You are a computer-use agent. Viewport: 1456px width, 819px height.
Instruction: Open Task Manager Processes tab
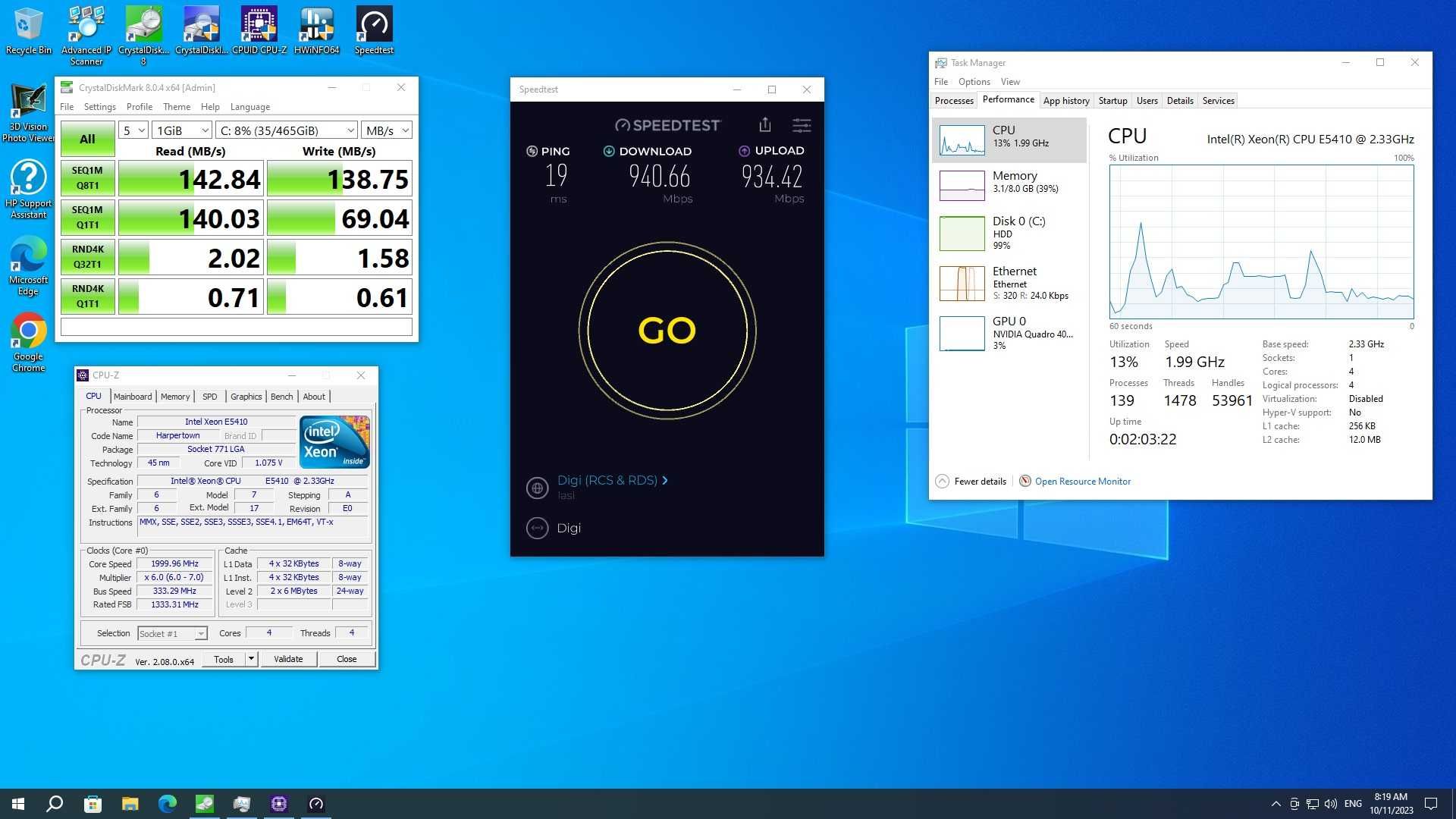[954, 101]
